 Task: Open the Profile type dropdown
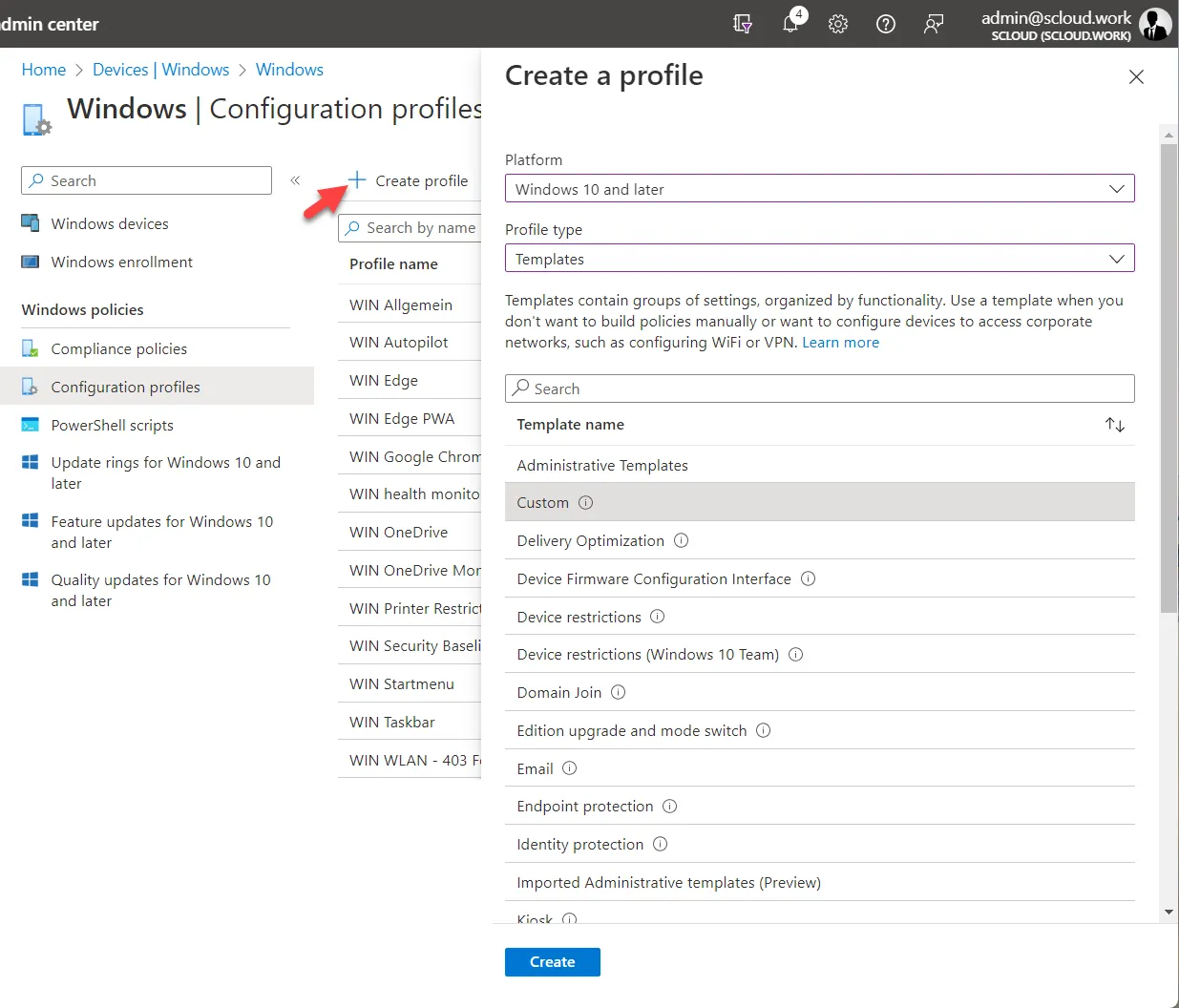point(819,259)
